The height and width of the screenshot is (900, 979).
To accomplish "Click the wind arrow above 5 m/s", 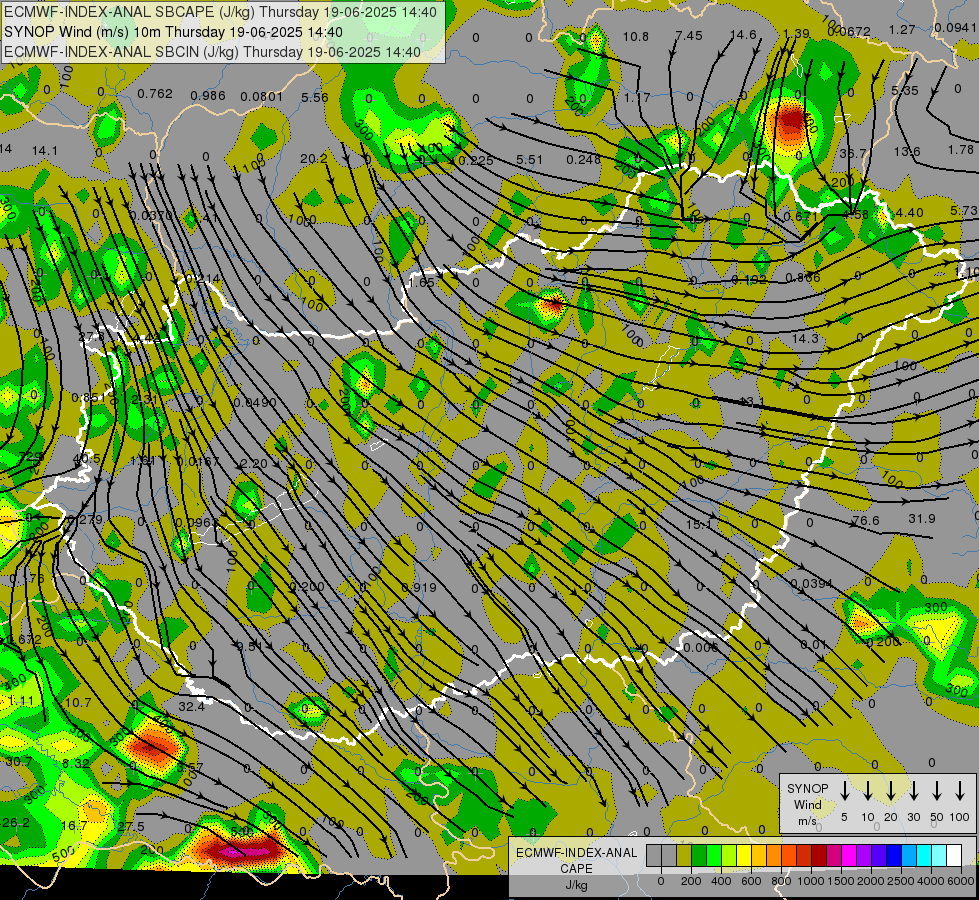I will pos(844,791).
